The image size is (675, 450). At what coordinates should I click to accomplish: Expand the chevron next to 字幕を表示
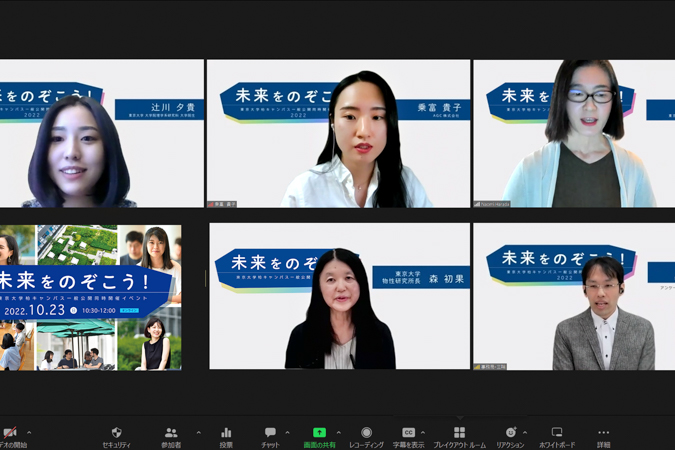[x=423, y=432]
